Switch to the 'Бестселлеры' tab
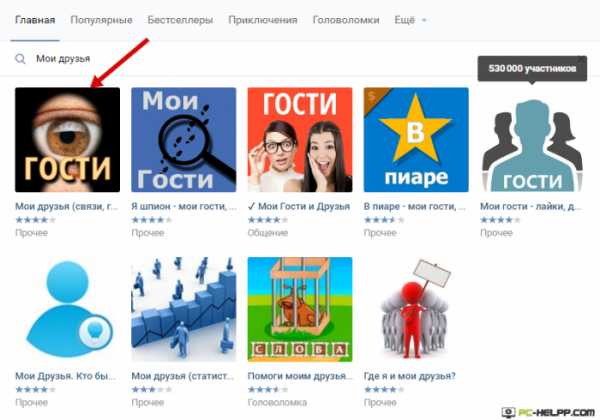Image resolution: width=600 pixels, height=420 pixels. tap(180, 20)
